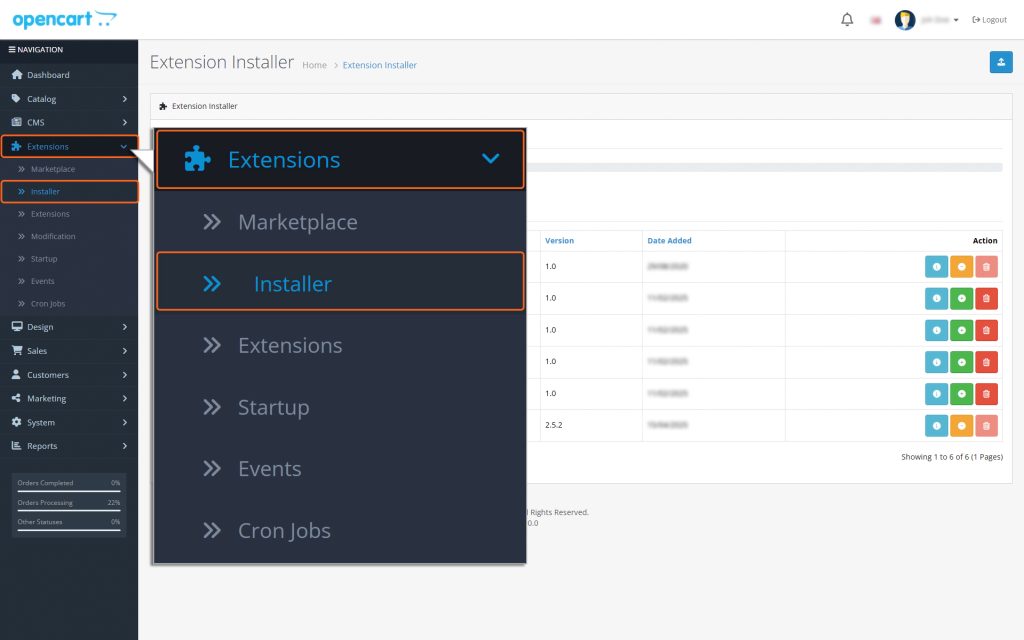View info for the first listed extension
The image size is (1024, 640).
tap(936, 266)
